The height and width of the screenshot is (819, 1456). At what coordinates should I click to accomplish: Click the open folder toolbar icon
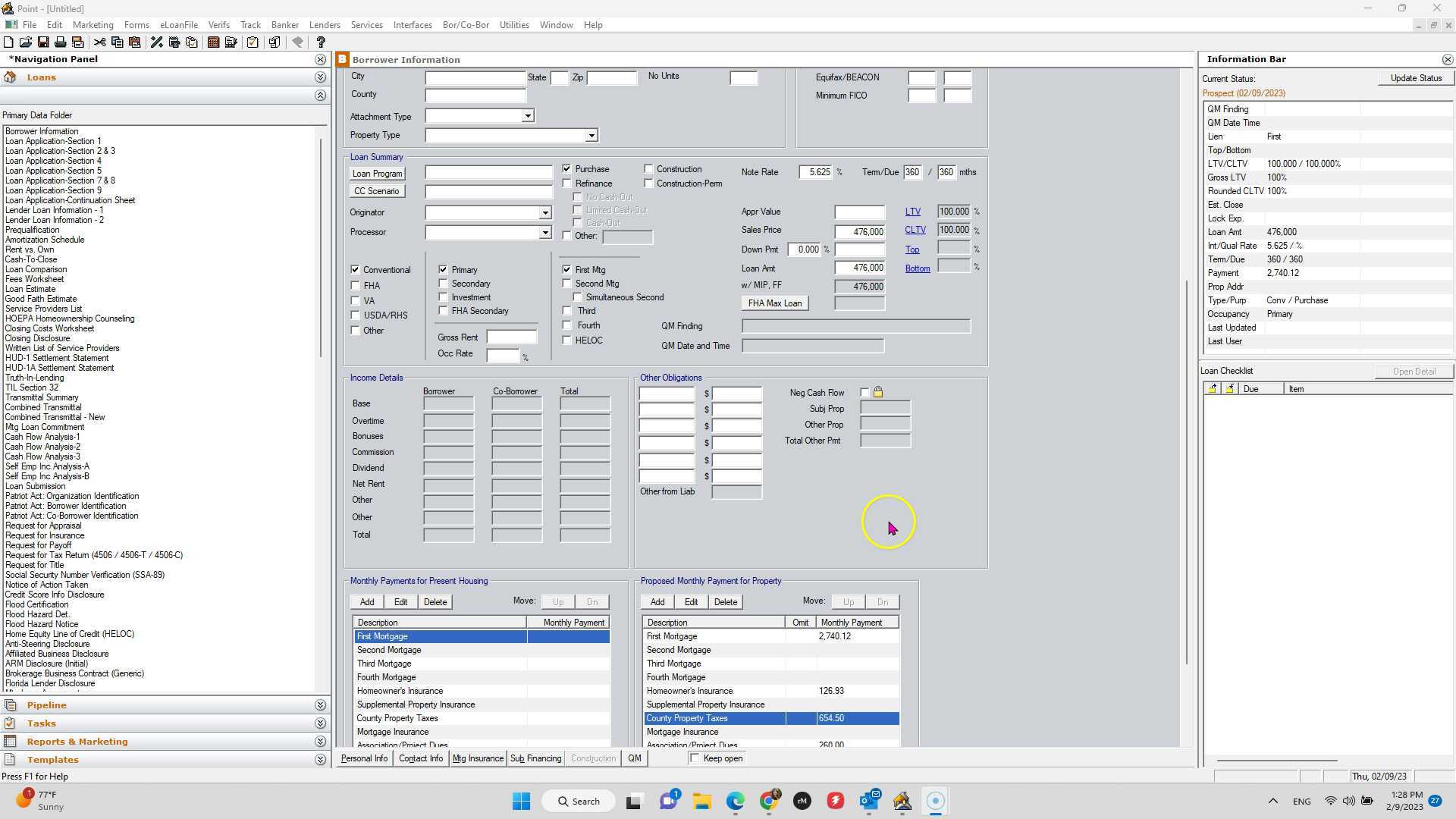tap(25, 42)
